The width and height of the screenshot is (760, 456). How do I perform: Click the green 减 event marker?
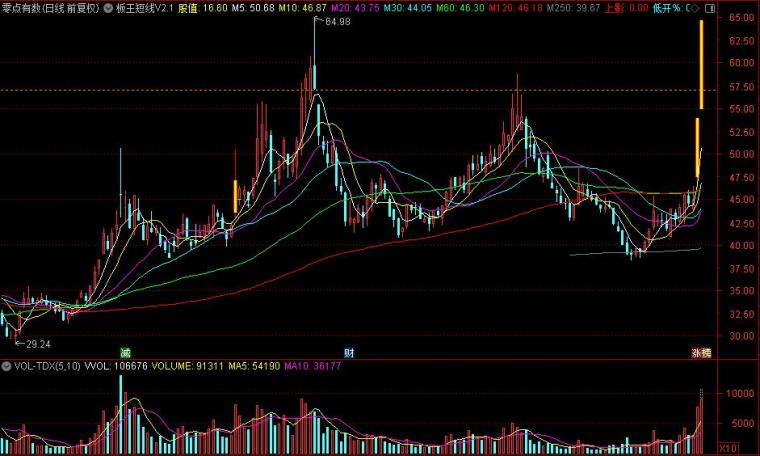click(125, 353)
